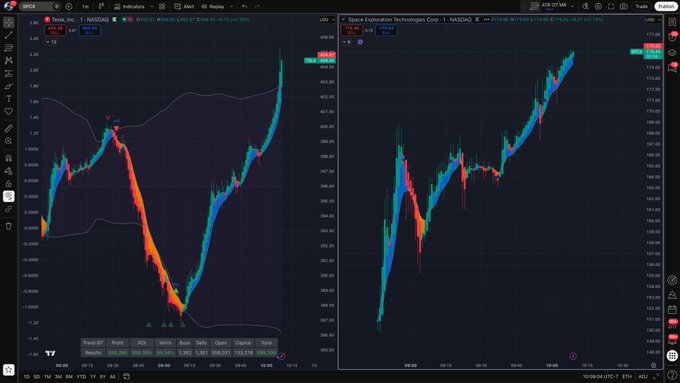Select the trend line drawing tool

pos(9,35)
